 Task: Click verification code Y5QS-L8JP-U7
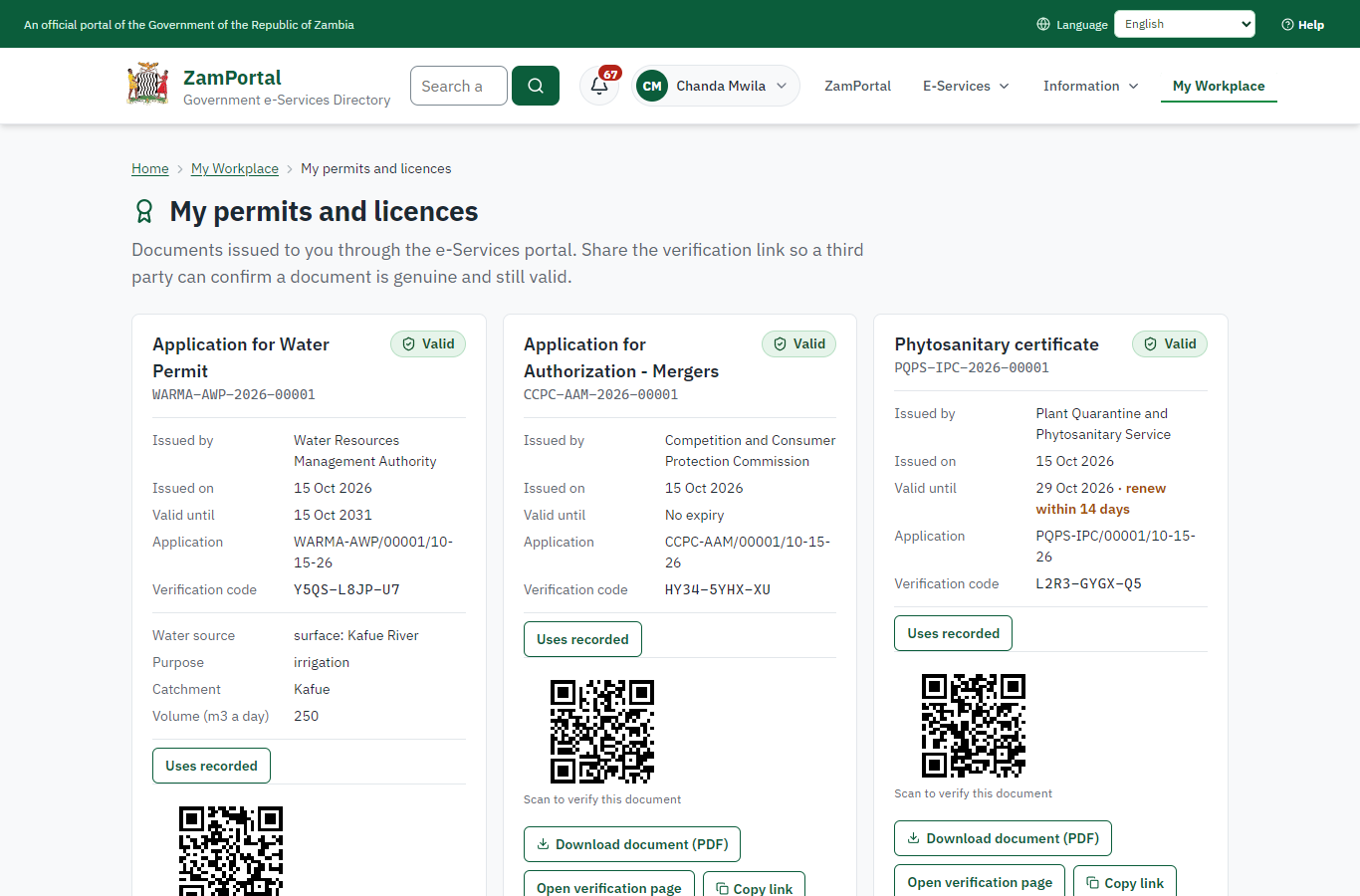(346, 589)
